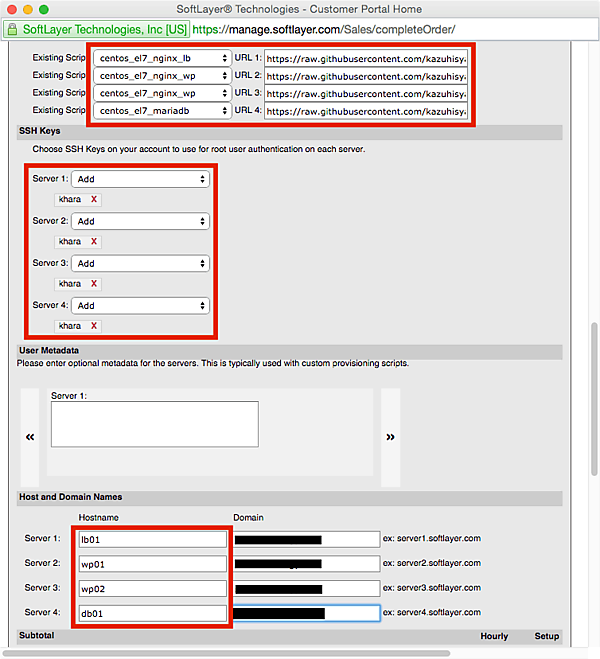Click the horizontal scrollbar at bottom

click(x=227, y=654)
